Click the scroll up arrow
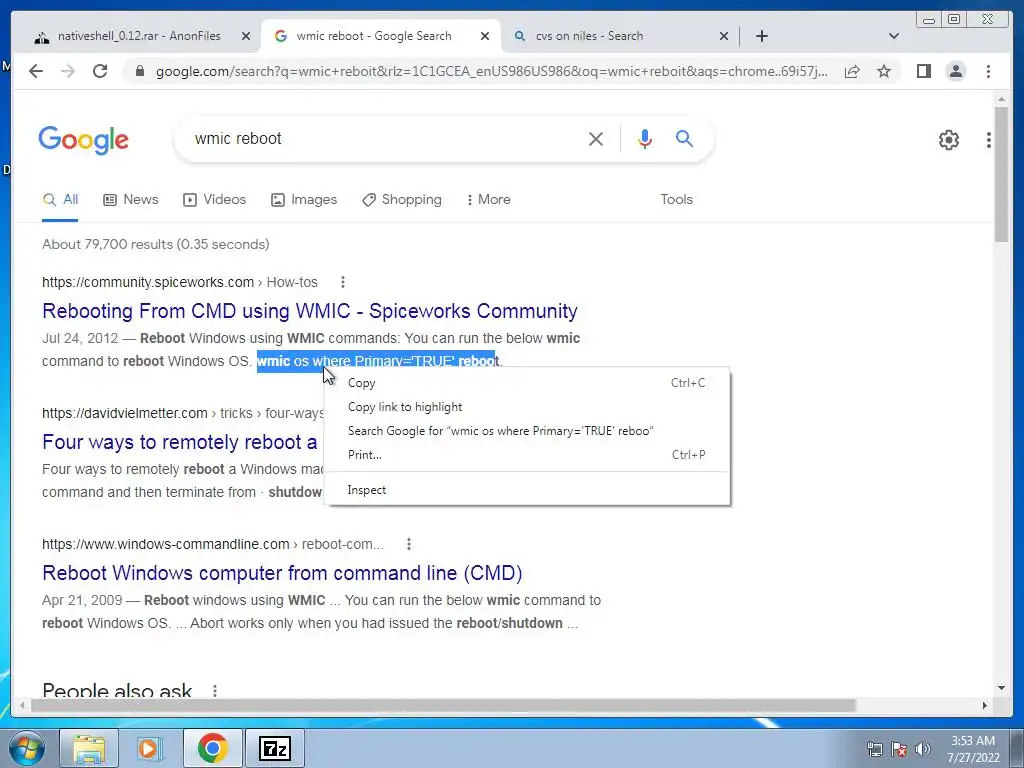Image resolution: width=1024 pixels, height=768 pixels. 1001,99
